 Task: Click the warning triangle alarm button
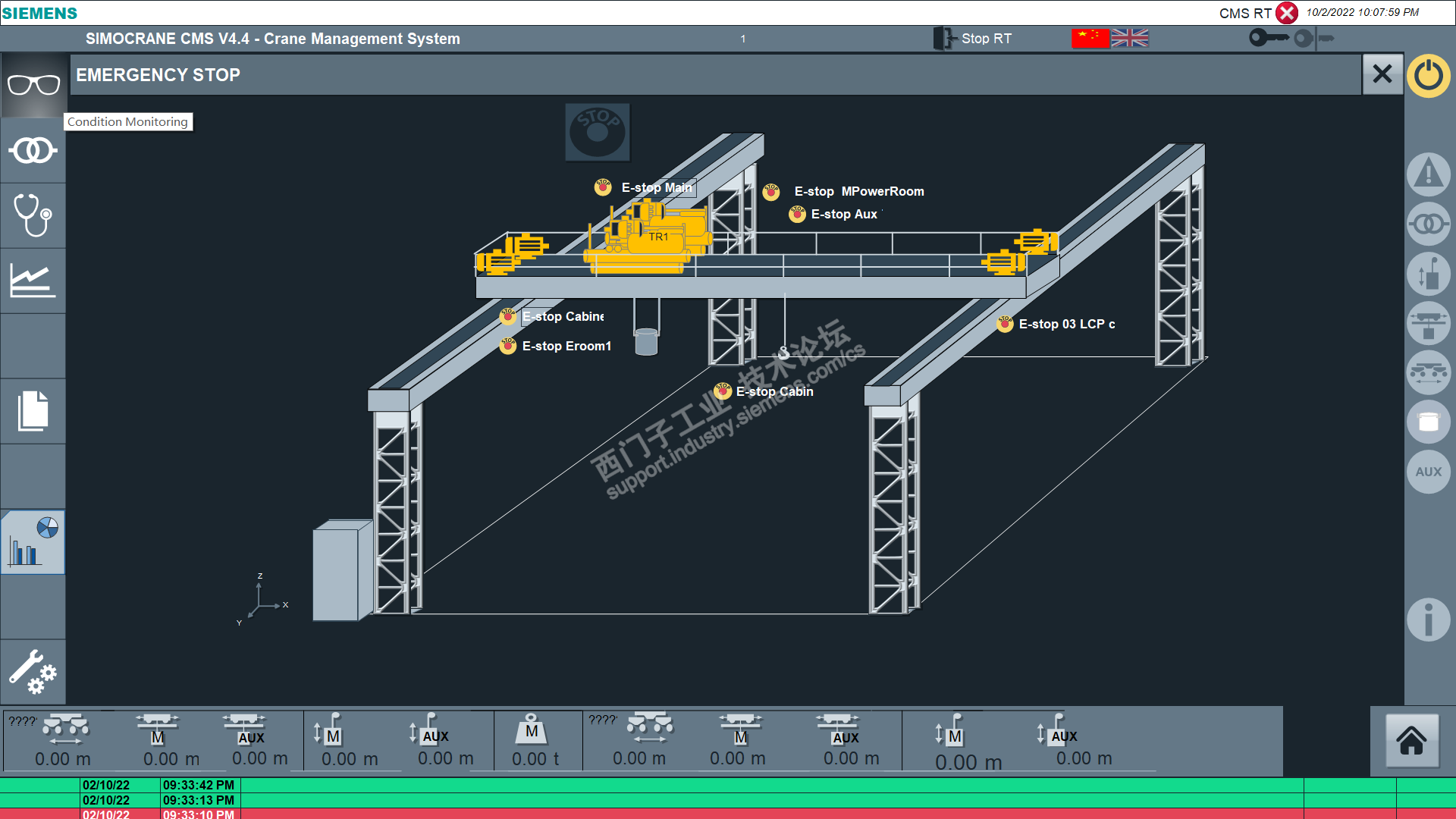pyautogui.click(x=1428, y=174)
